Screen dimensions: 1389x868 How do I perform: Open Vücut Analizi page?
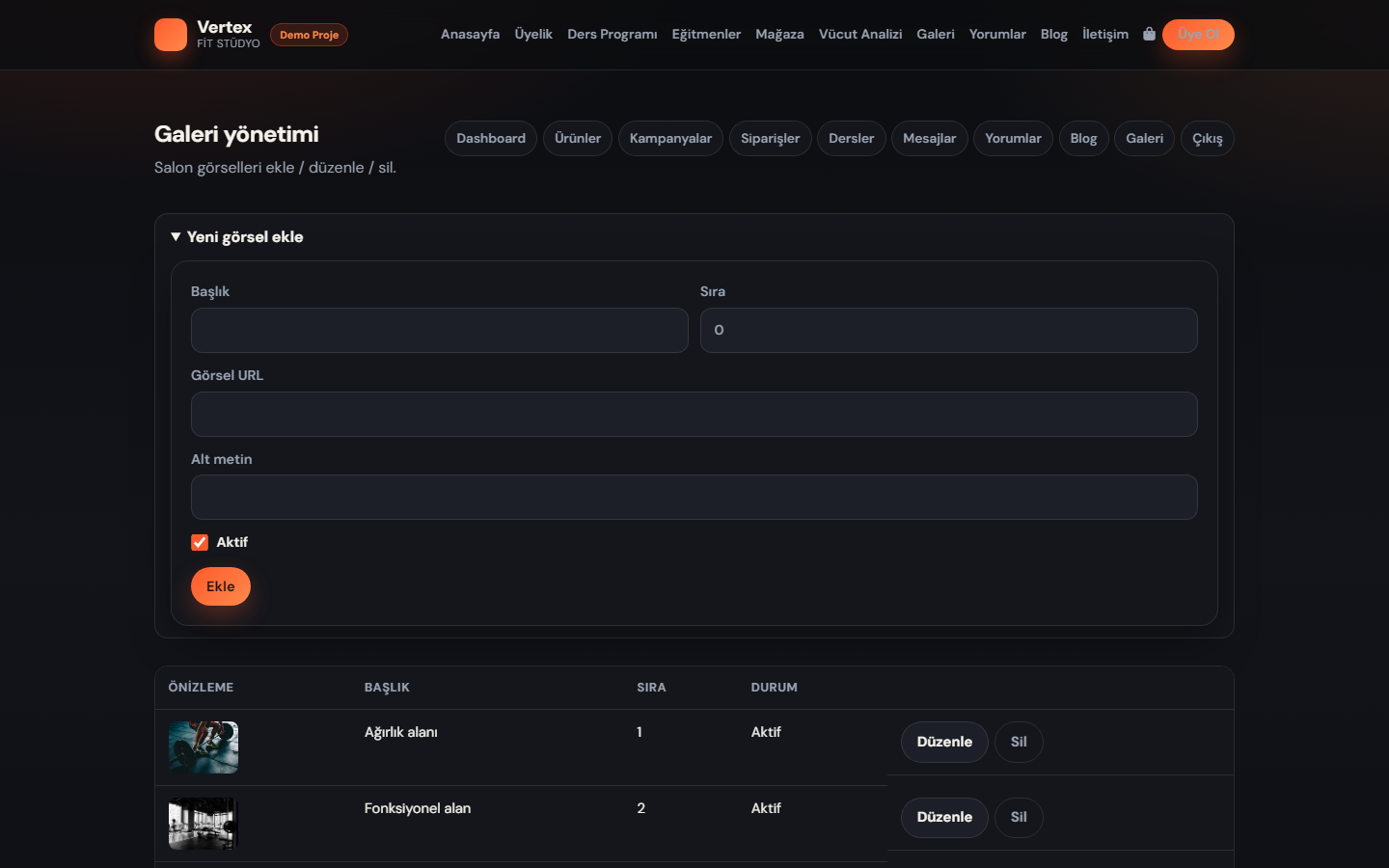click(x=860, y=34)
